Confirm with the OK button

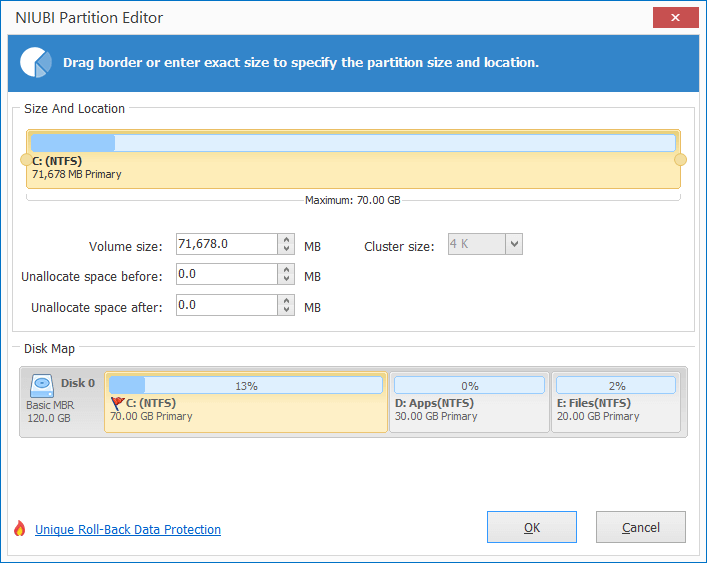pos(532,527)
